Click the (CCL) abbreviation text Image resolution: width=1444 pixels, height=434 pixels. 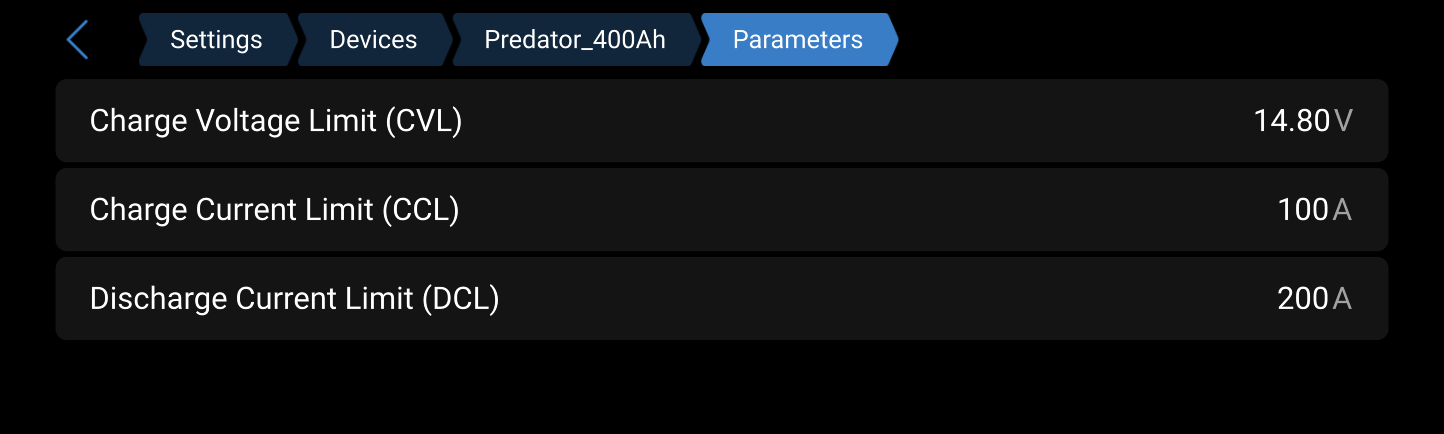[421, 210]
